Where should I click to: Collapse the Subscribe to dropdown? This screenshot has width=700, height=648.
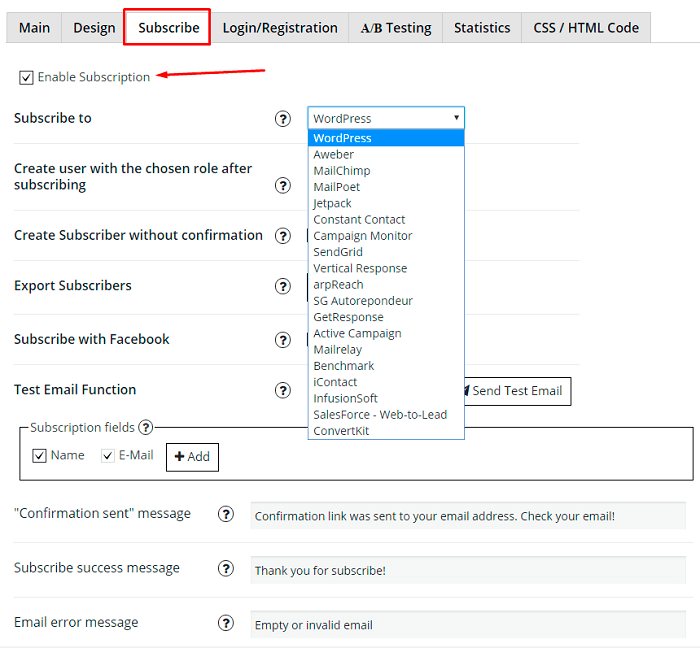point(386,118)
